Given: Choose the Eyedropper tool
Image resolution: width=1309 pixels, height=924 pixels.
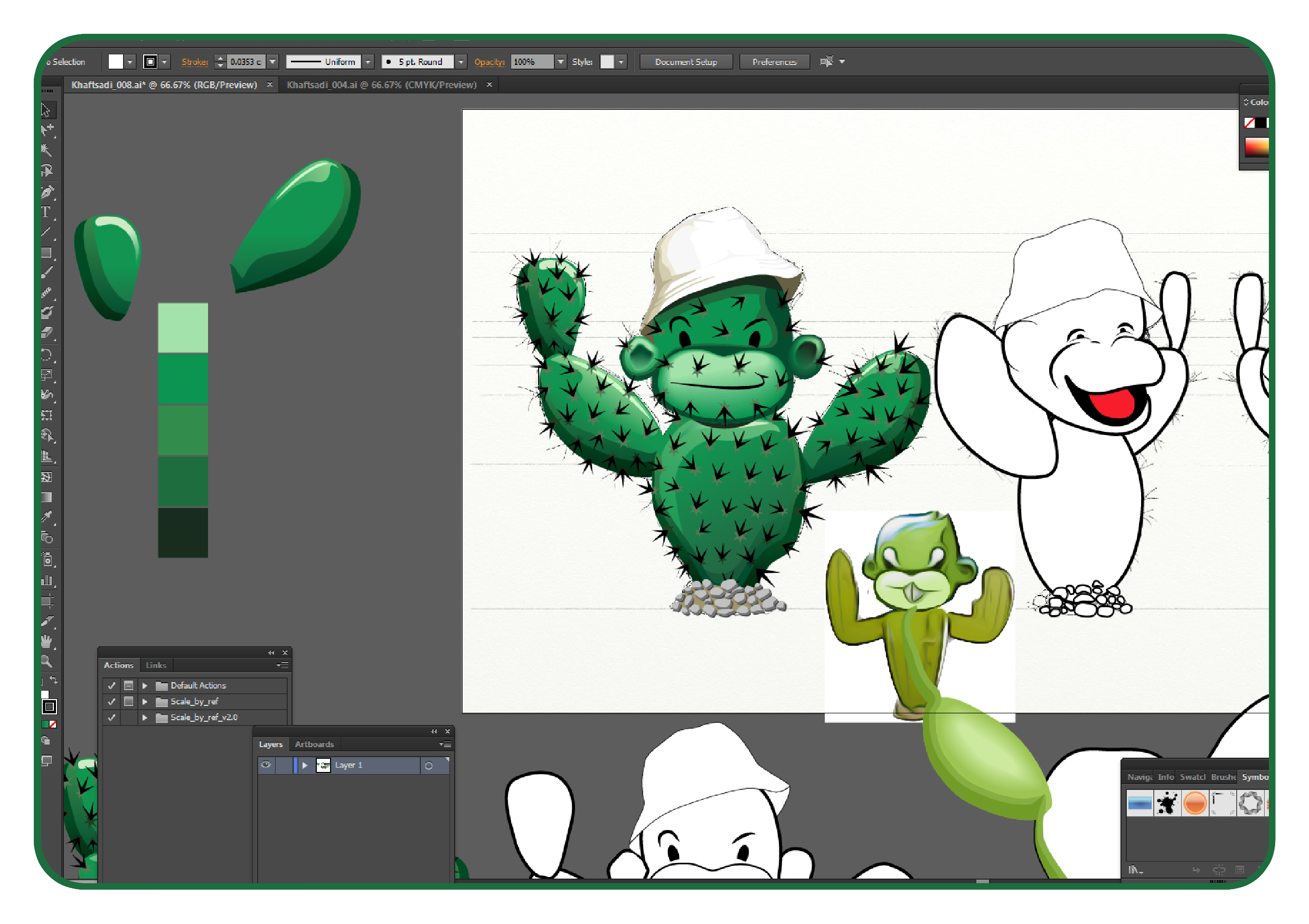Looking at the screenshot, I should pos(47,517).
